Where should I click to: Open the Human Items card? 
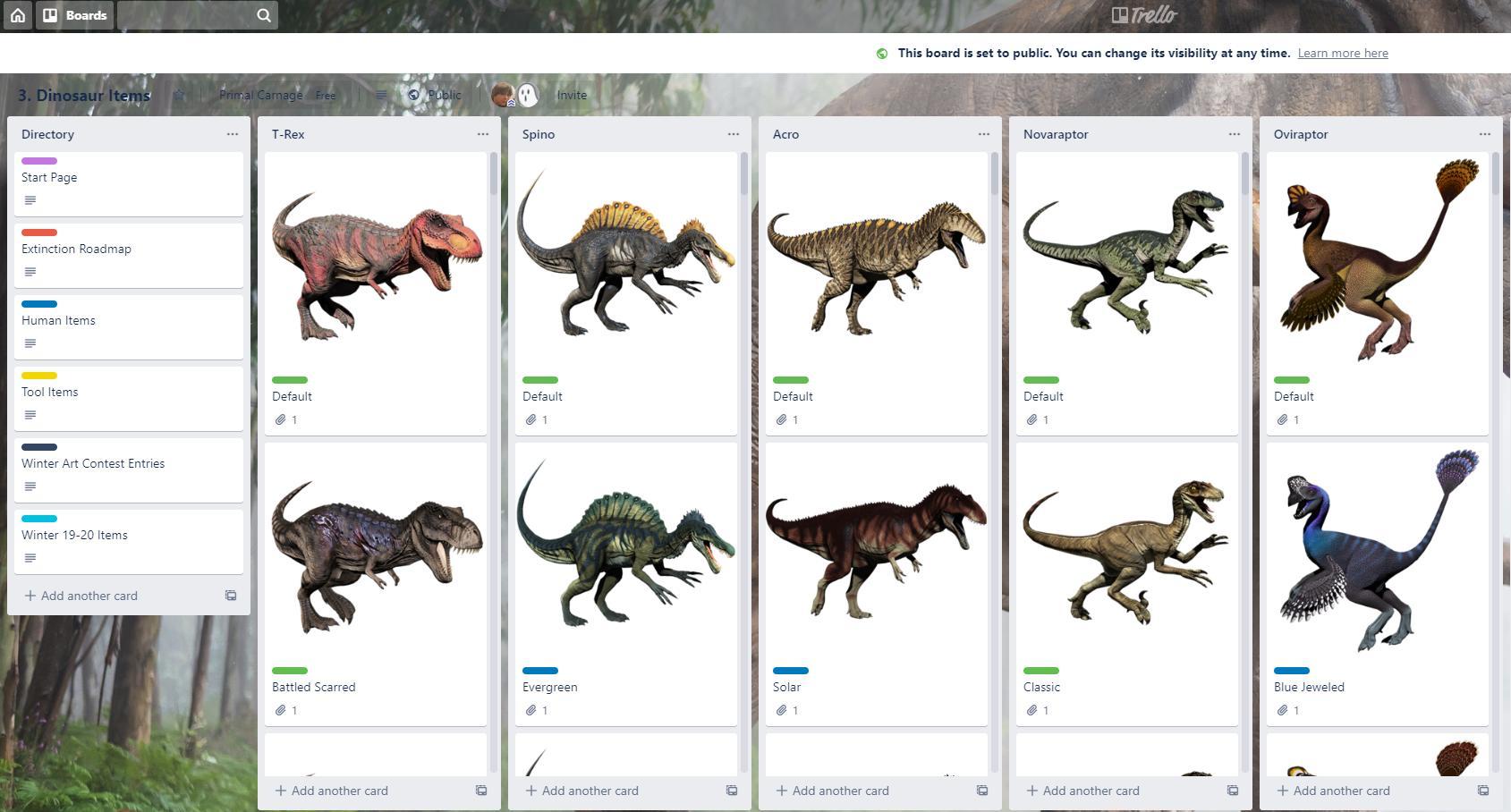pos(129,327)
